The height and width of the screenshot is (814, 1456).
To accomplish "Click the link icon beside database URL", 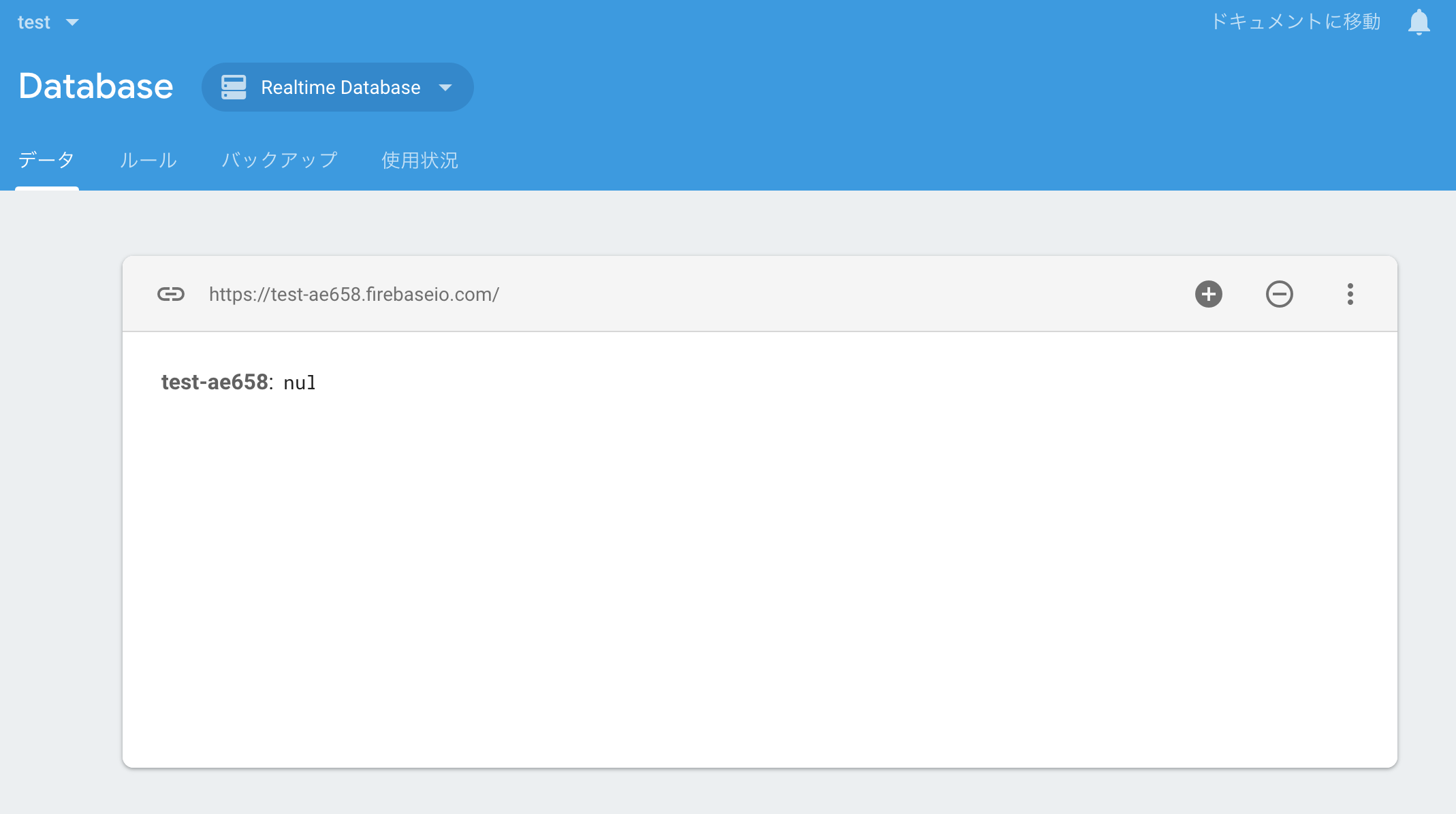I will pyautogui.click(x=171, y=294).
